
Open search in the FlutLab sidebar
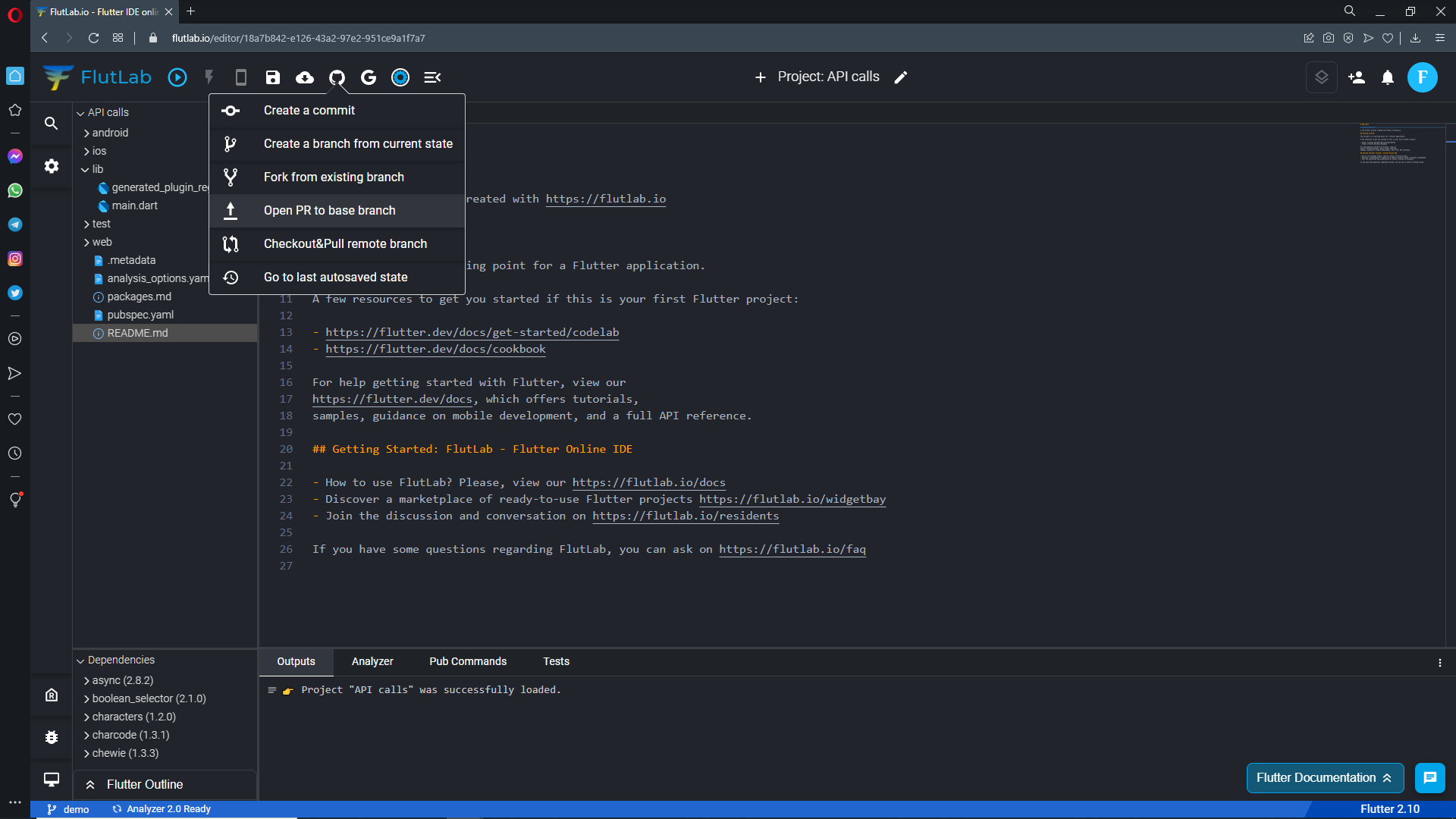[52, 123]
